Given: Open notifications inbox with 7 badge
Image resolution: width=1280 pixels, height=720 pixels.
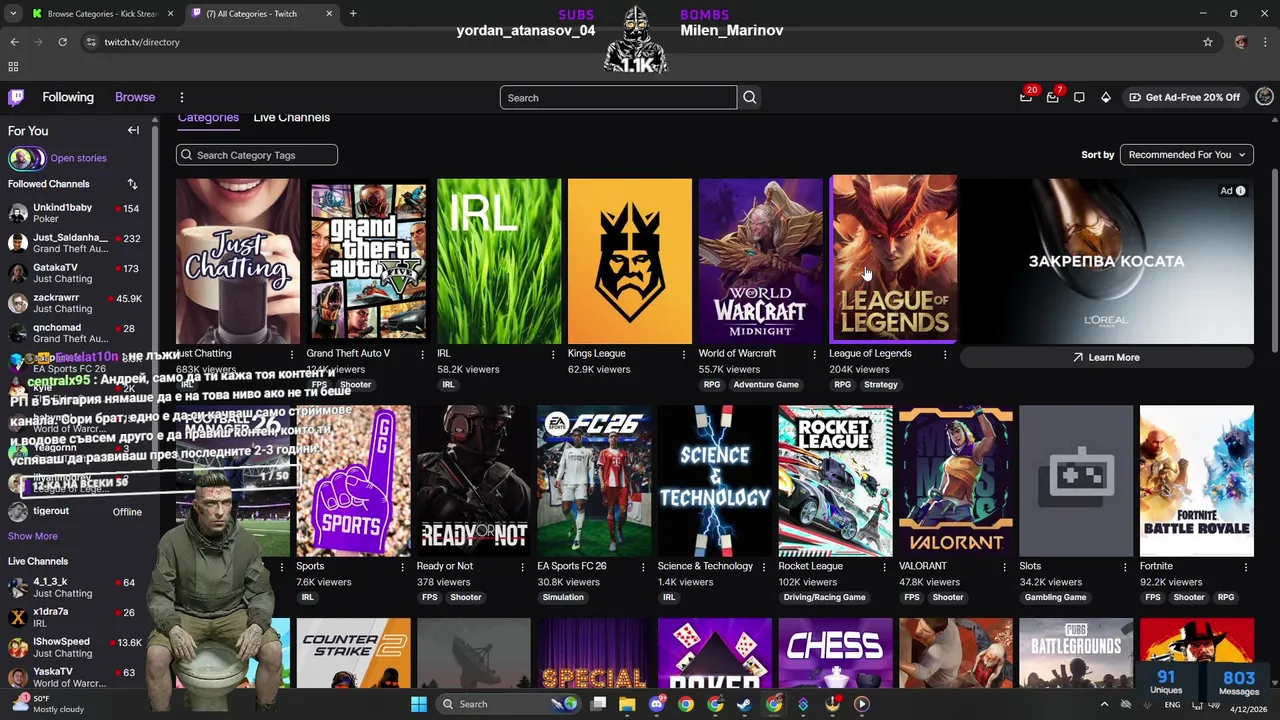Looking at the screenshot, I should click(x=1053, y=97).
